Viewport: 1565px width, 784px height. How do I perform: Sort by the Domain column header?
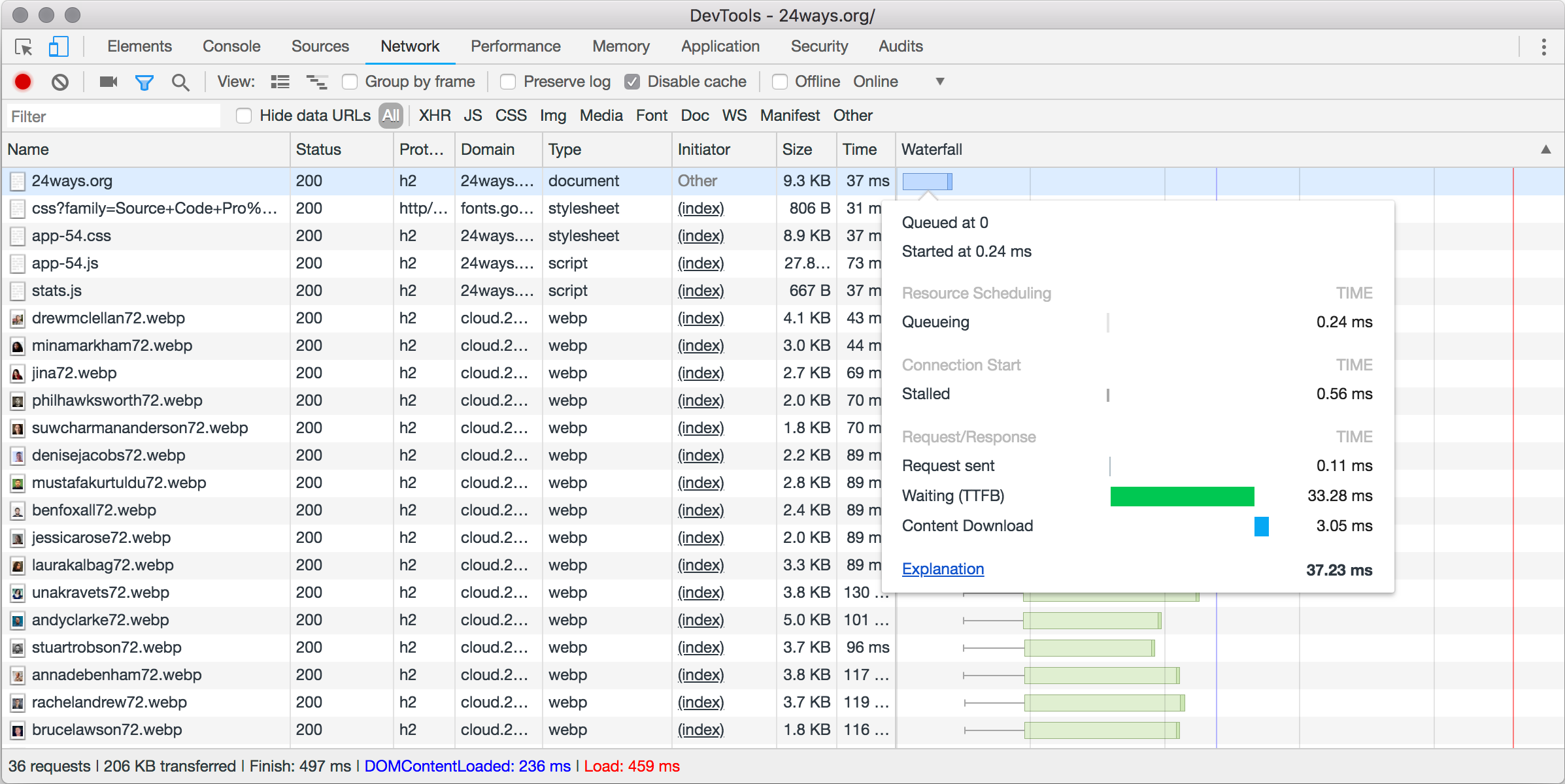(499, 150)
